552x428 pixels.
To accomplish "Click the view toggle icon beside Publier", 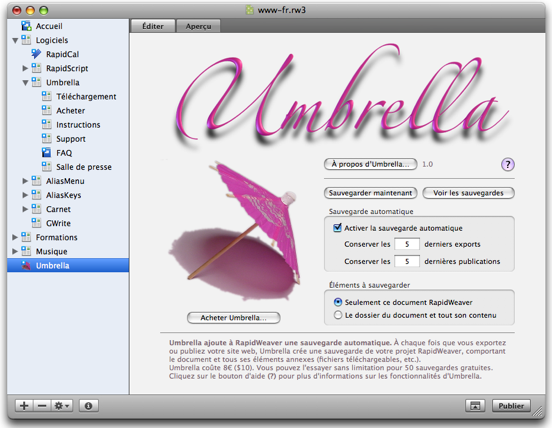I will [x=475, y=406].
